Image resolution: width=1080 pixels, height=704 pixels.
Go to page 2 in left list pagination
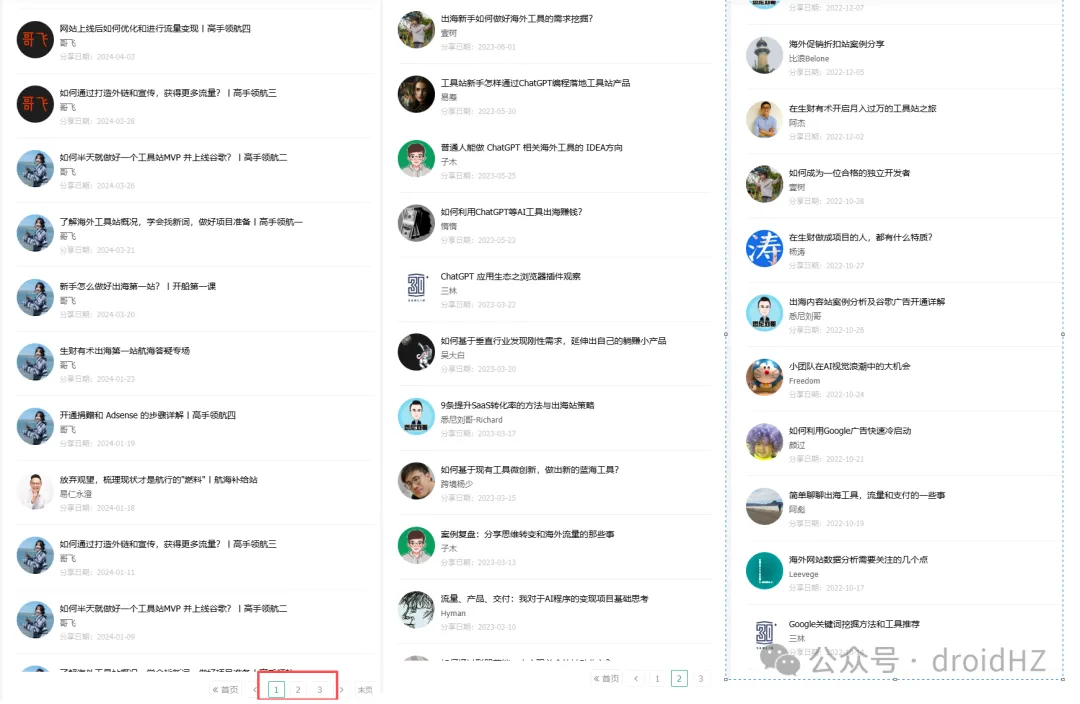(x=298, y=690)
